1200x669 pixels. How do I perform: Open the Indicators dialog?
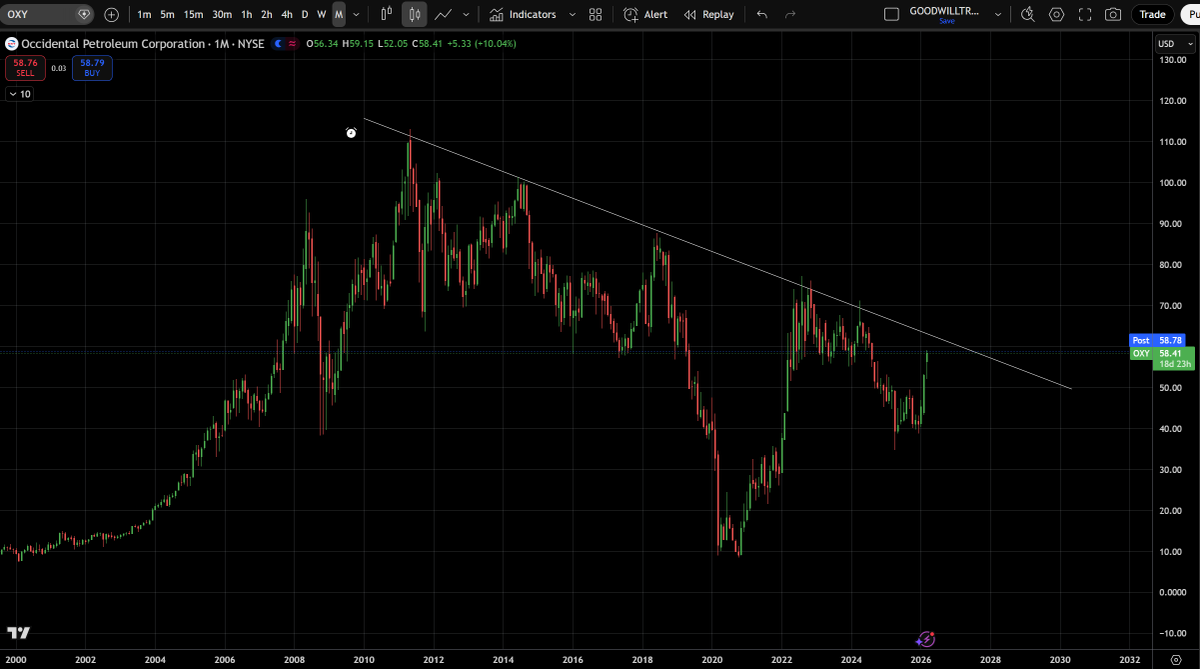[522, 15]
